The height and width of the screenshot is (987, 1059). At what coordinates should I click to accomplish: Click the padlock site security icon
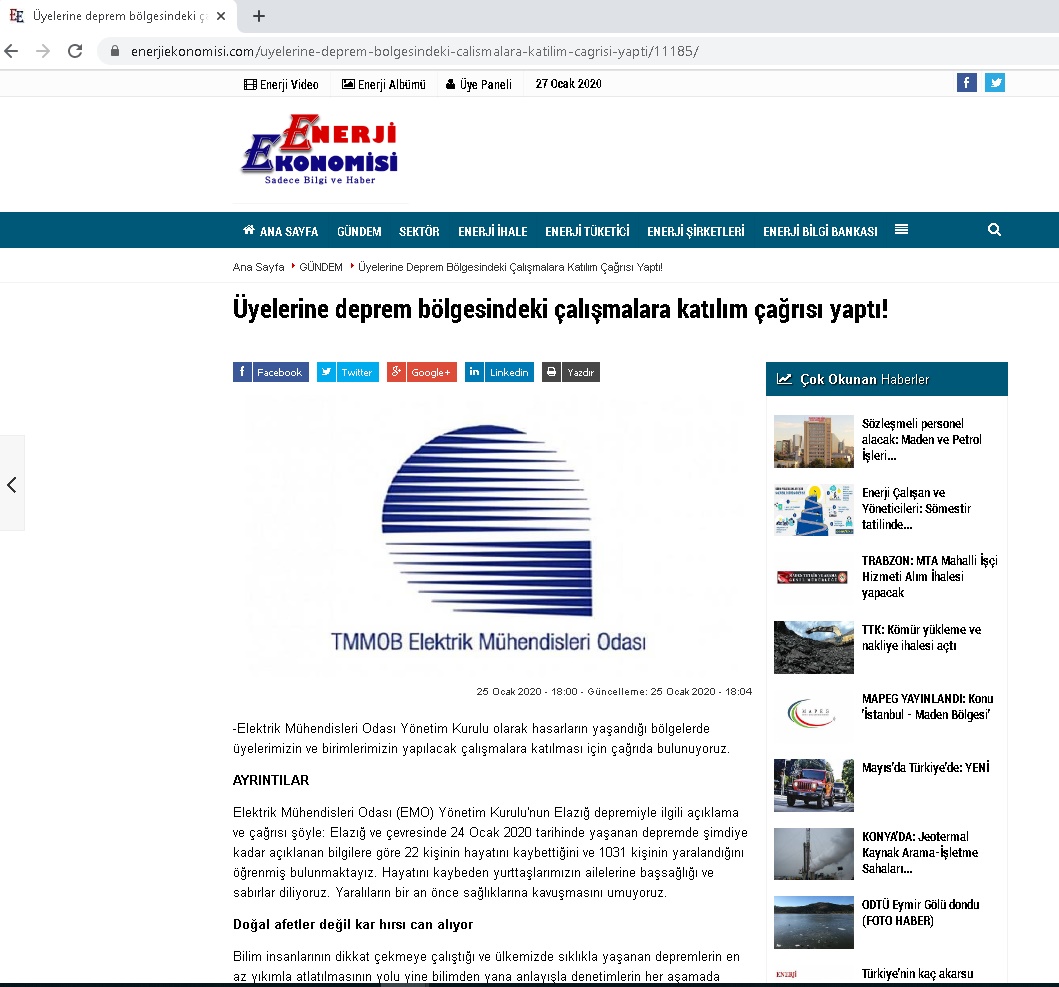pos(115,51)
